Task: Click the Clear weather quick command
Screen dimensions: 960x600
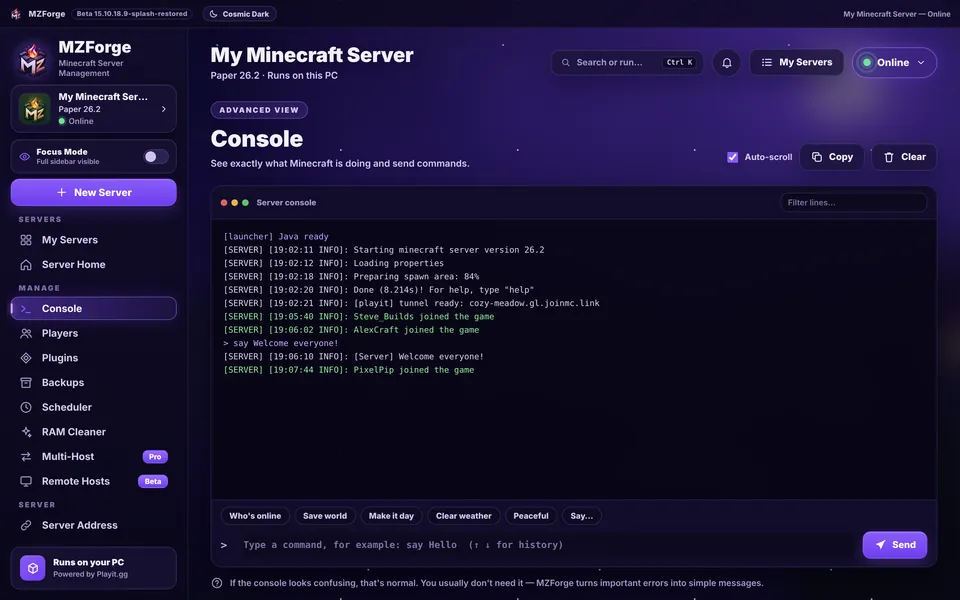Action: click(463, 516)
